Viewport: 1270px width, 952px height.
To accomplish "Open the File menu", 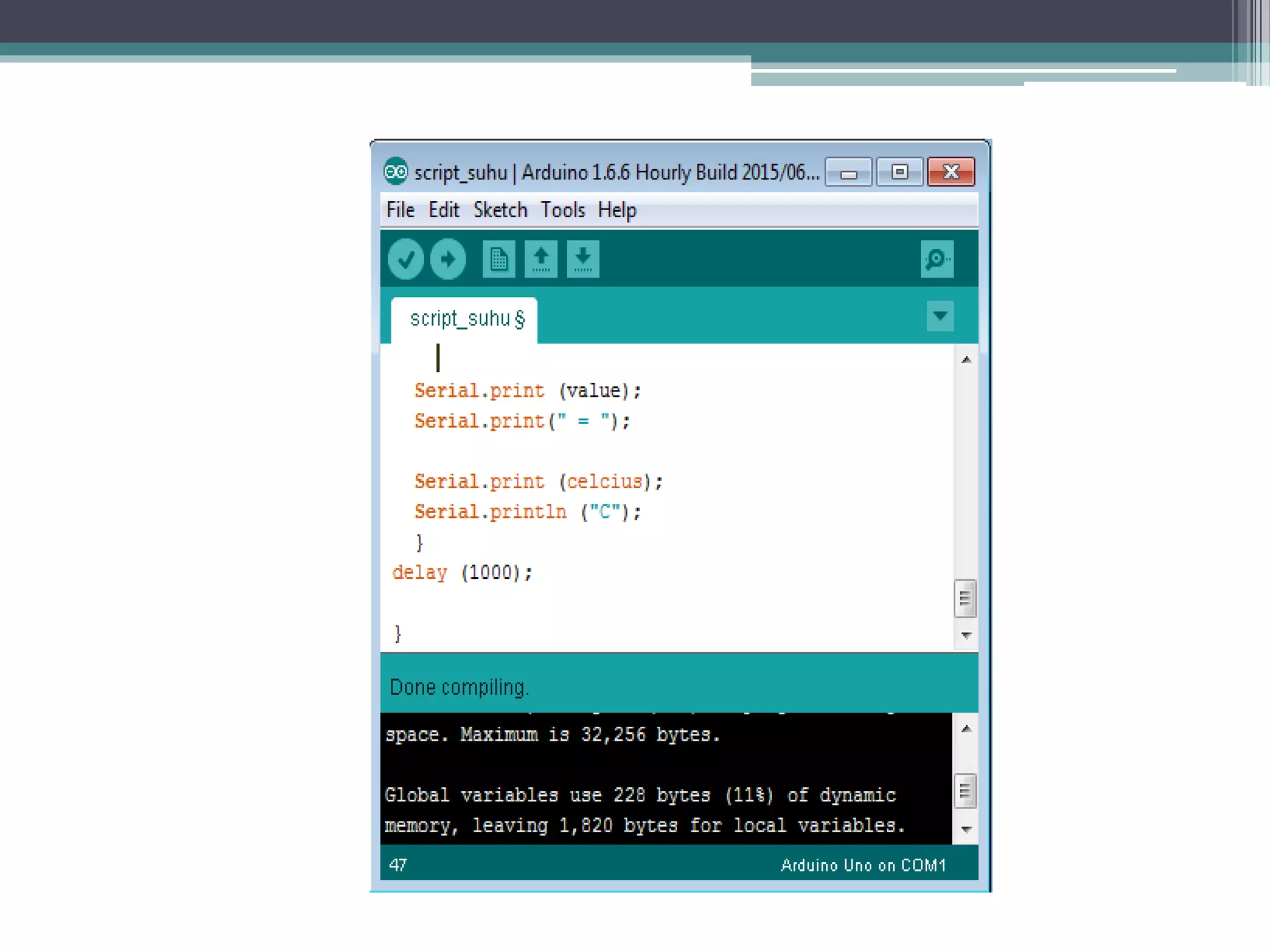I will pyautogui.click(x=400, y=210).
